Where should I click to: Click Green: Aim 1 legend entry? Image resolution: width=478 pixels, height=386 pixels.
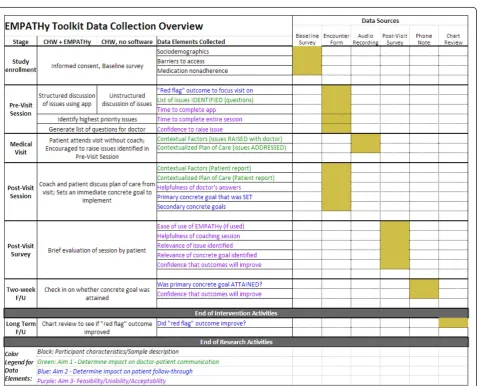[128, 362]
